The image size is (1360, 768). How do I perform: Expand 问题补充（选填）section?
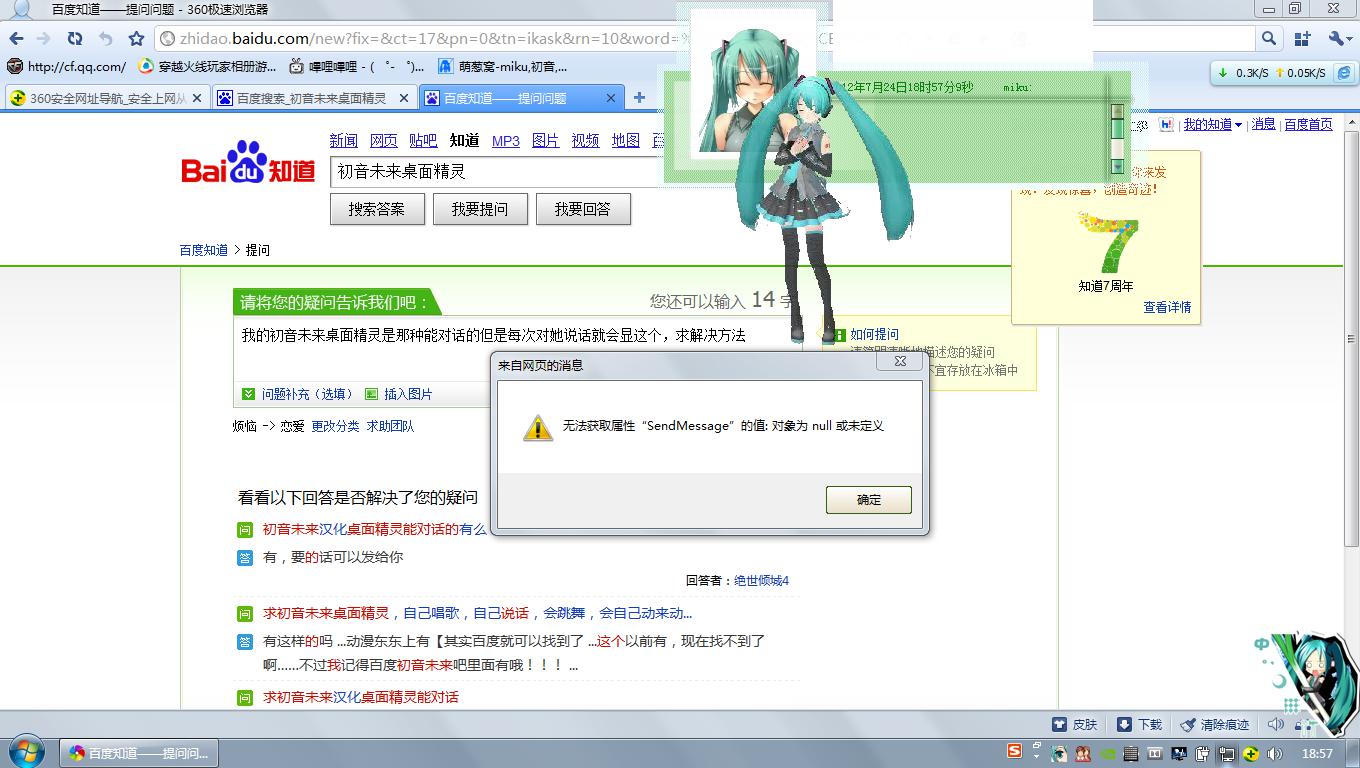coord(299,394)
